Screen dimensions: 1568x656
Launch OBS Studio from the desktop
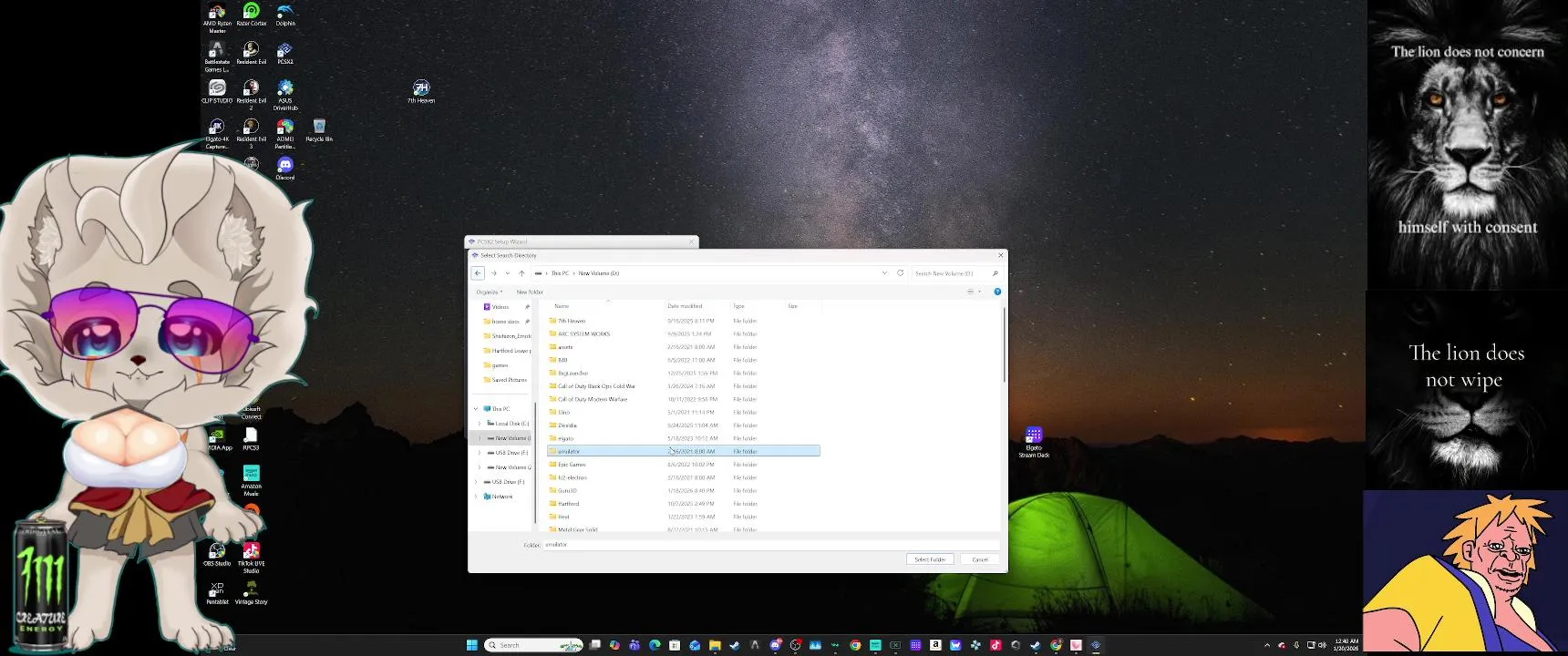[x=217, y=555]
